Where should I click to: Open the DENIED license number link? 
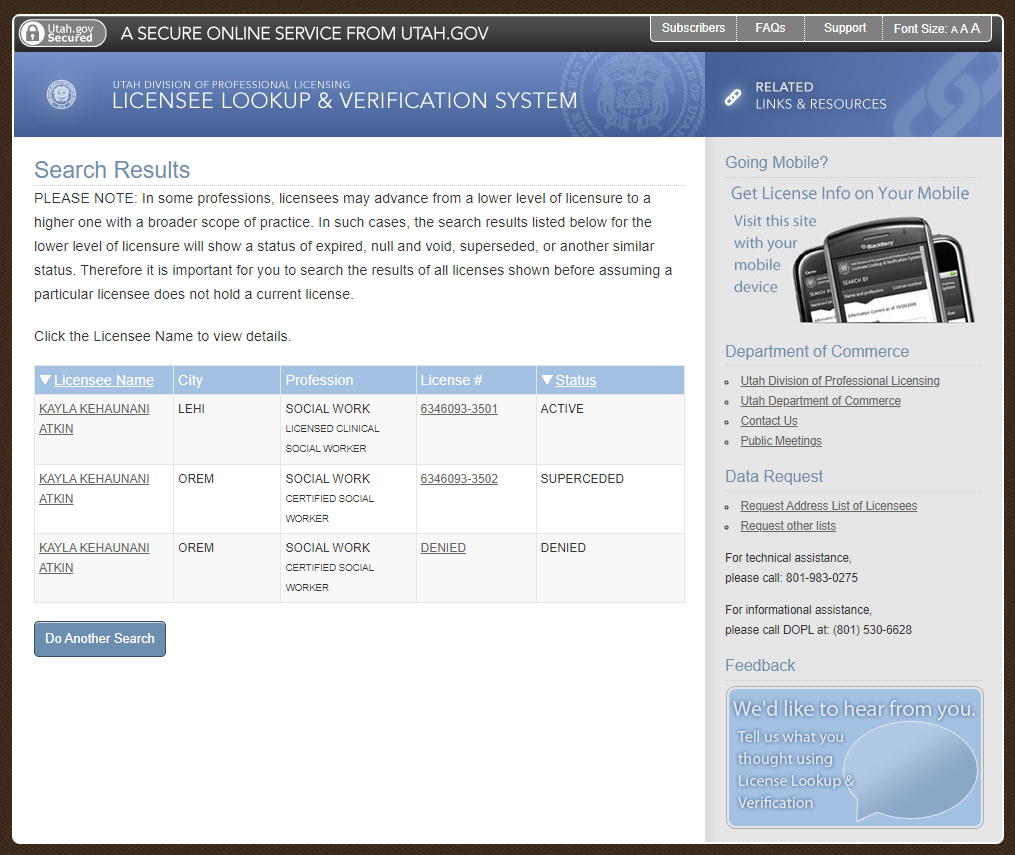(443, 548)
